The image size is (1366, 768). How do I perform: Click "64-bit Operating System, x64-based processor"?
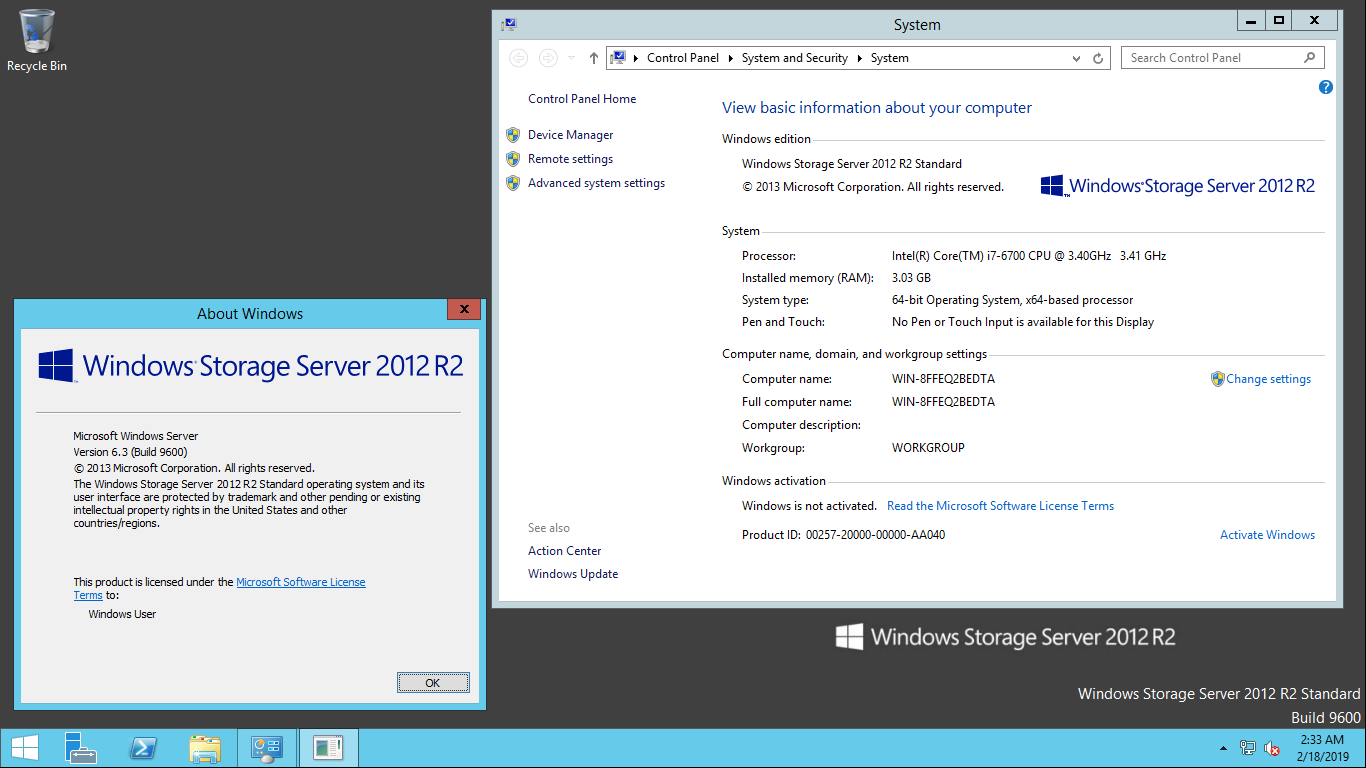[x=1012, y=300]
